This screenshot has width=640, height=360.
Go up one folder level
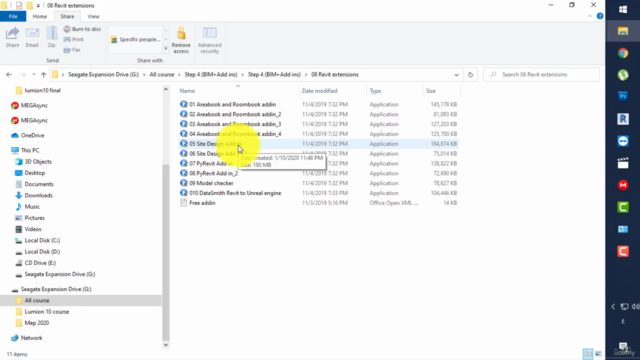(x=43, y=75)
